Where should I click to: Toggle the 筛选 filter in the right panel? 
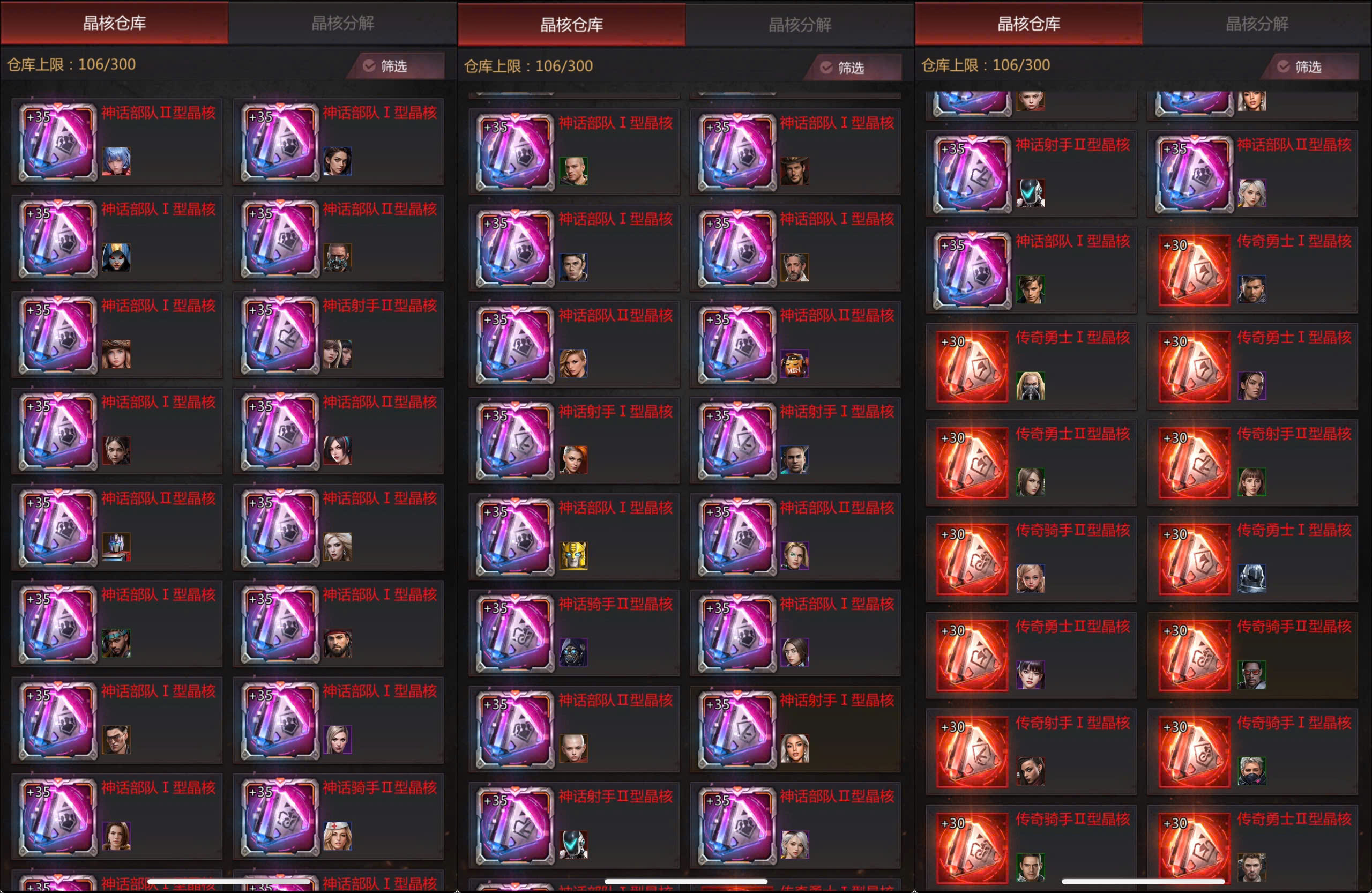point(1310,67)
